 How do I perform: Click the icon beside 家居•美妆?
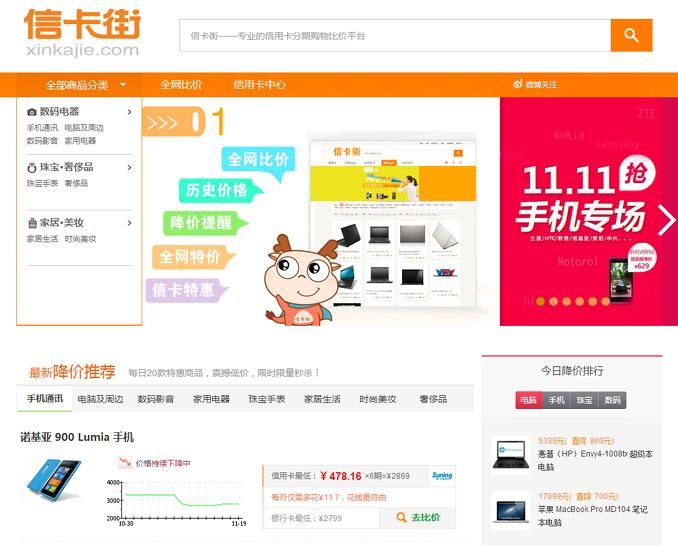tap(32, 223)
